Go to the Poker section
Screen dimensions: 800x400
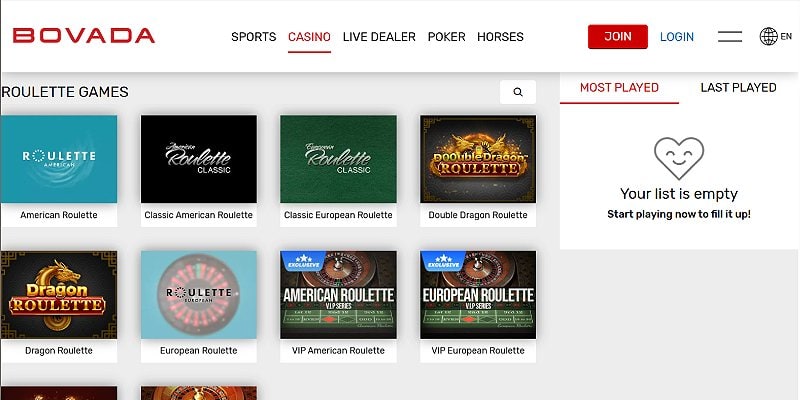pyautogui.click(x=446, y=37)
